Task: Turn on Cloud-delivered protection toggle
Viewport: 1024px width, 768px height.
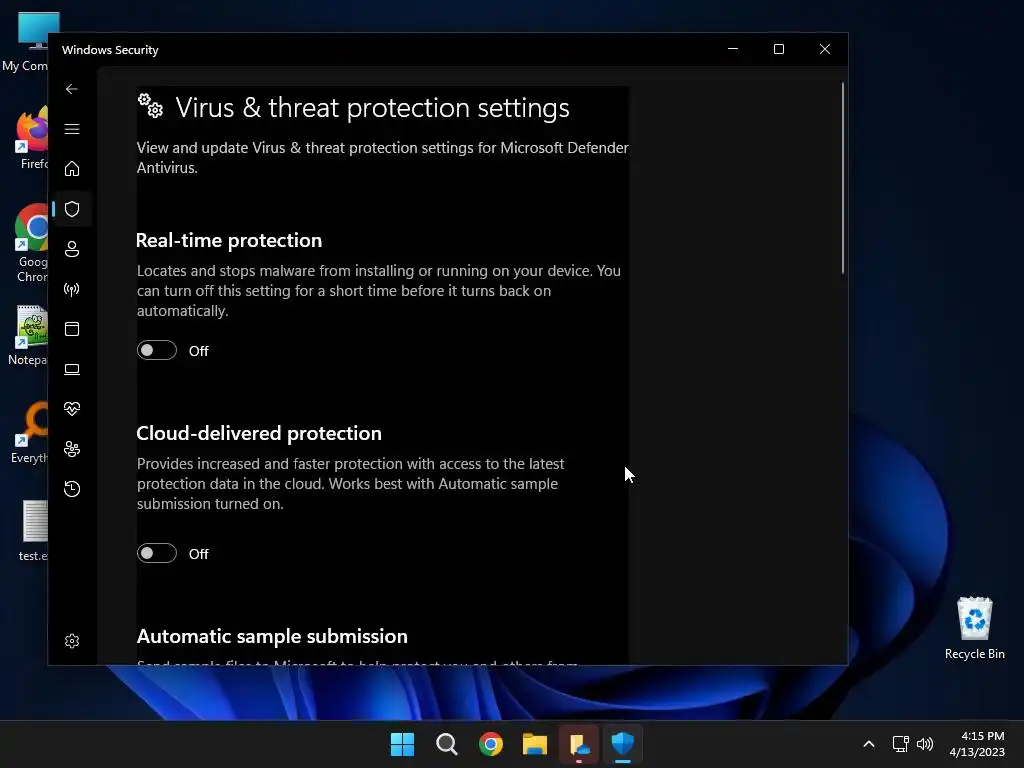Action: coord(157,554)
